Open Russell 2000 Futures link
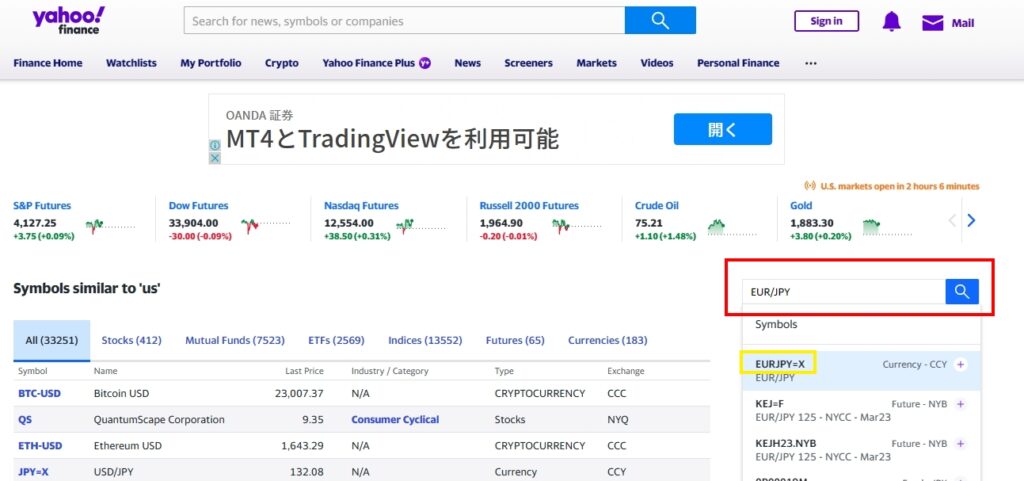 click(529, 206)
